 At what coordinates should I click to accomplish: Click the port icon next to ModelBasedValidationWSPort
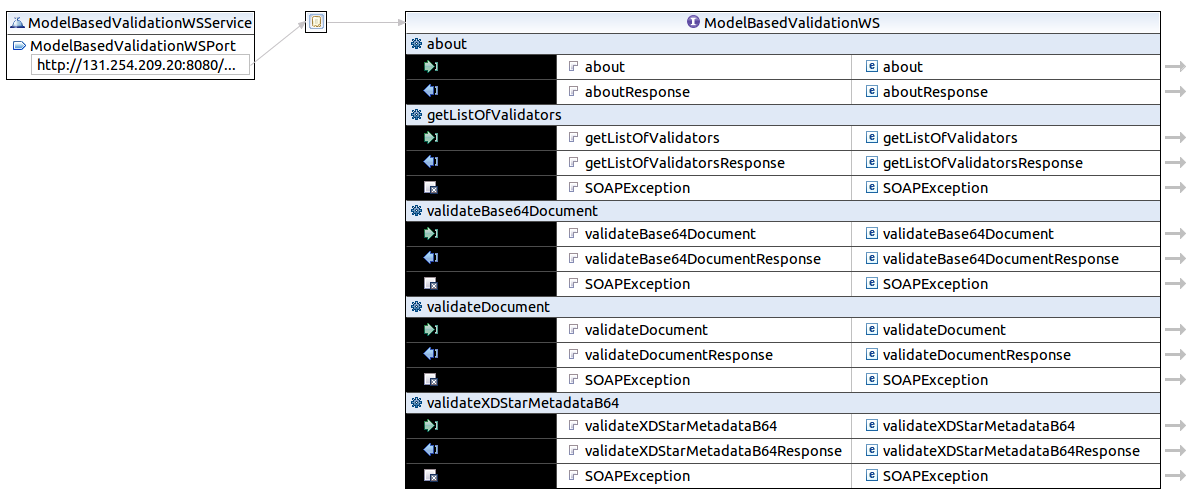[x=19, y=46]
